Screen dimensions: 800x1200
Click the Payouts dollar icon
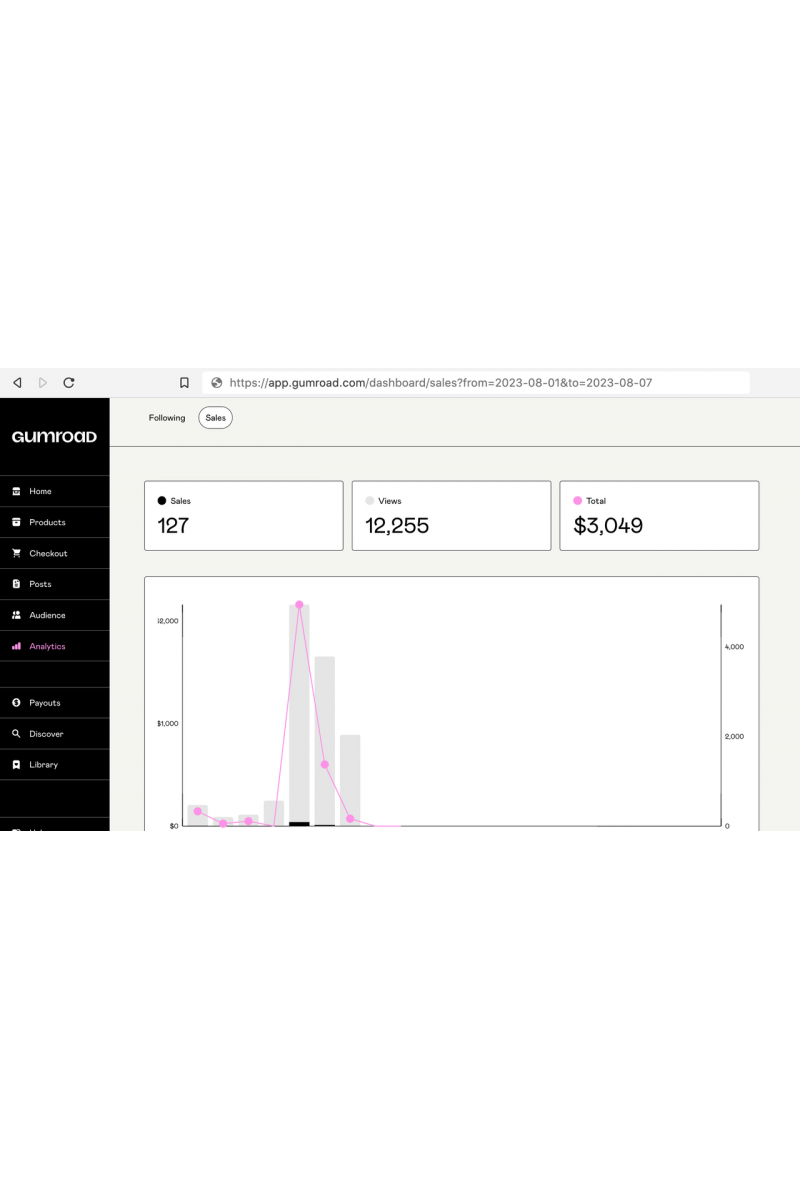point(16,703)
